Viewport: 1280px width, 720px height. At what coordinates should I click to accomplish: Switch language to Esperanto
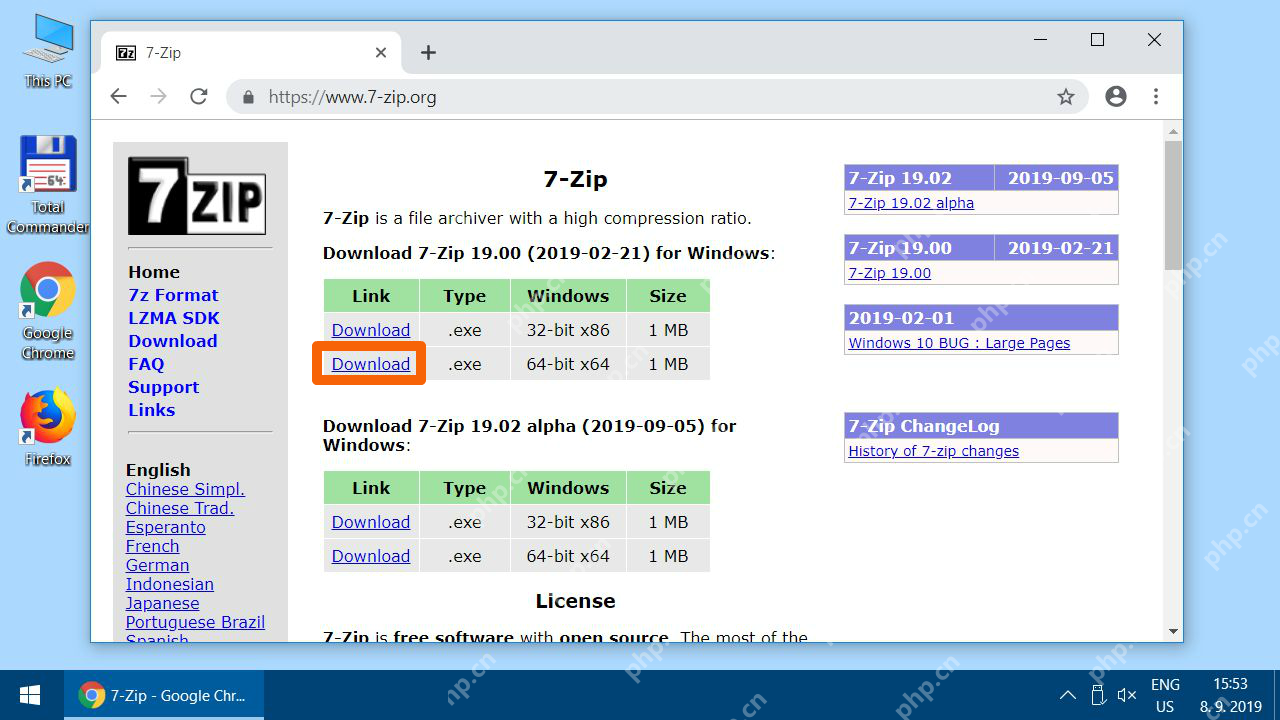click(166, 527)
